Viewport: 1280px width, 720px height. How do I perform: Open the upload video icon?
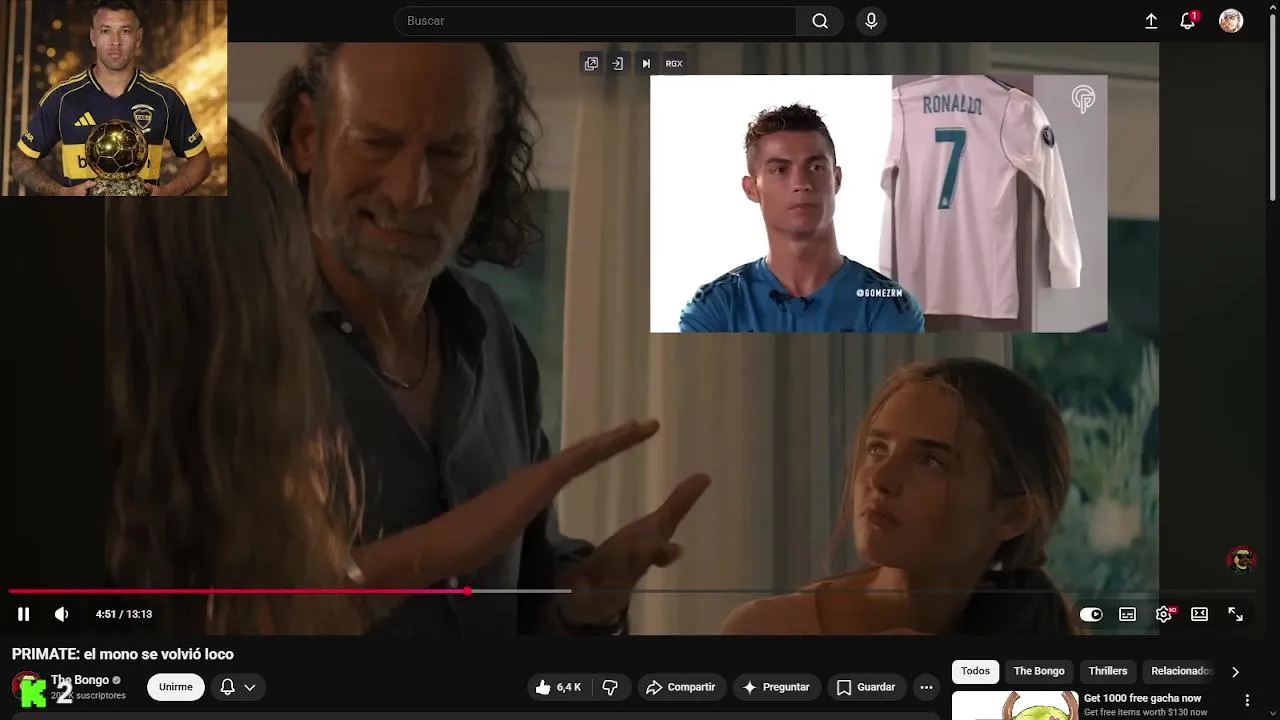click(x=1151, y=21)
